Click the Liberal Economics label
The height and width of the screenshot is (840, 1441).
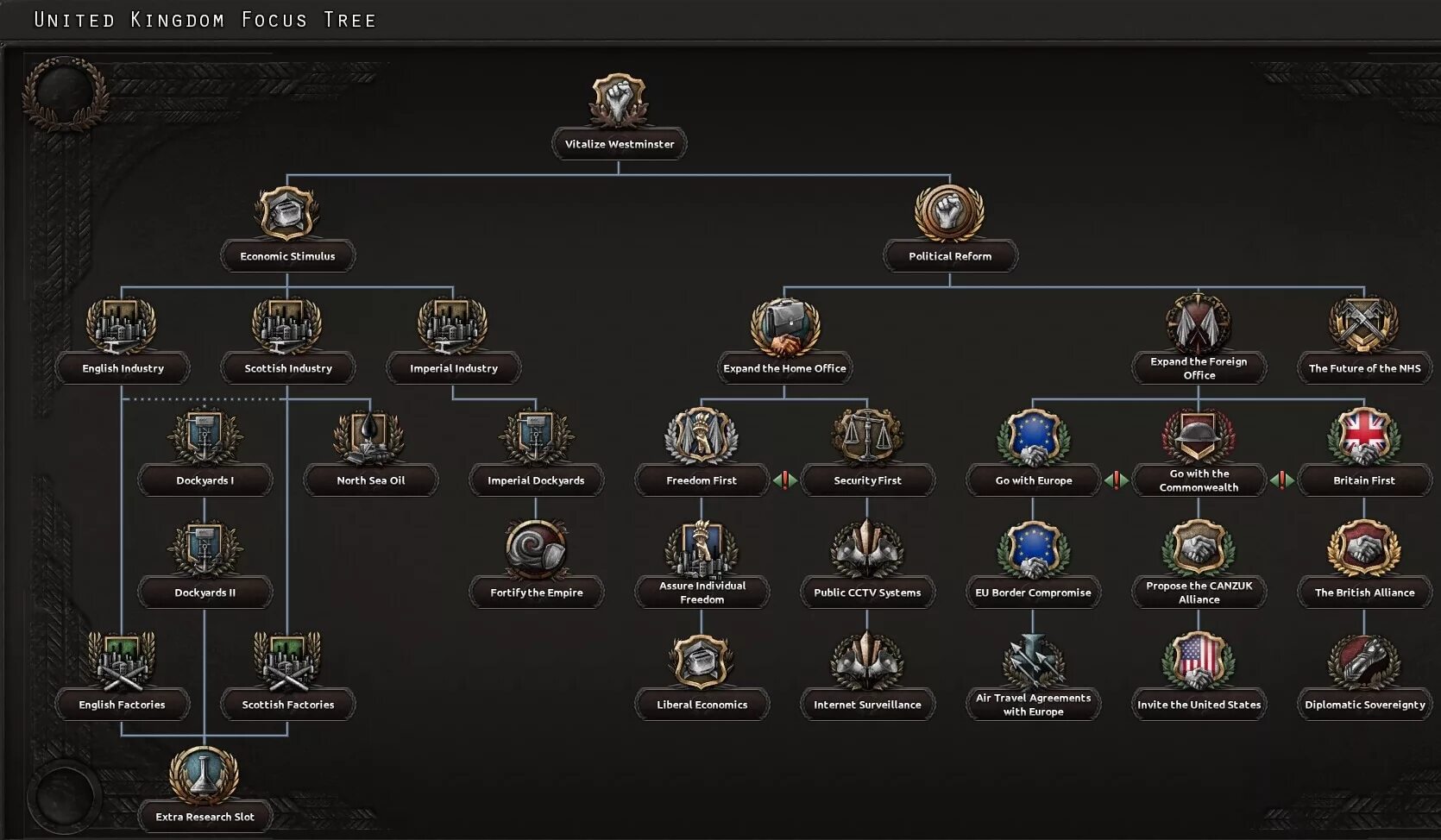(x=702, y=705)
